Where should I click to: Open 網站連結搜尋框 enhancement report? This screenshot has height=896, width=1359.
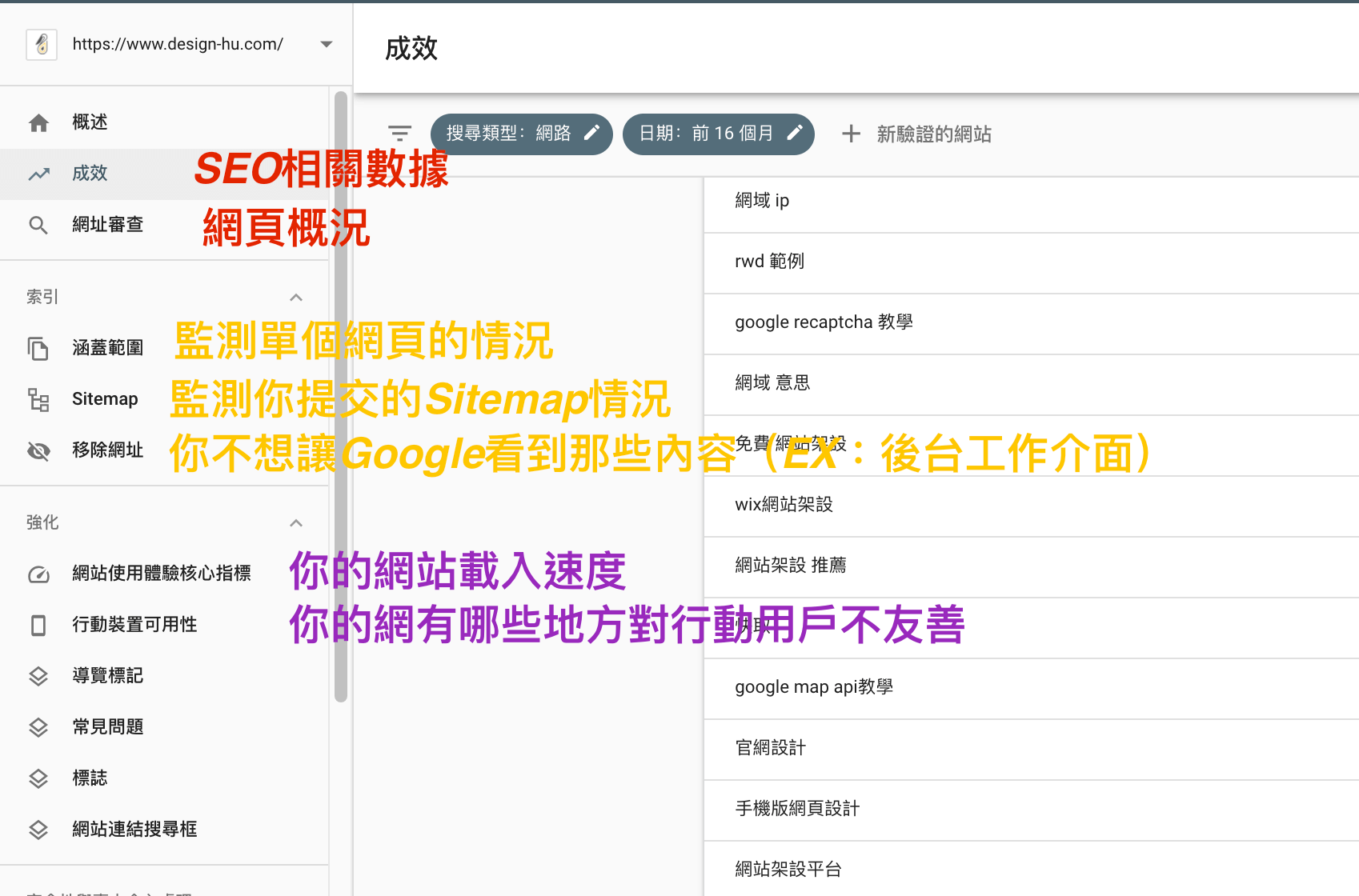point(164,830)
